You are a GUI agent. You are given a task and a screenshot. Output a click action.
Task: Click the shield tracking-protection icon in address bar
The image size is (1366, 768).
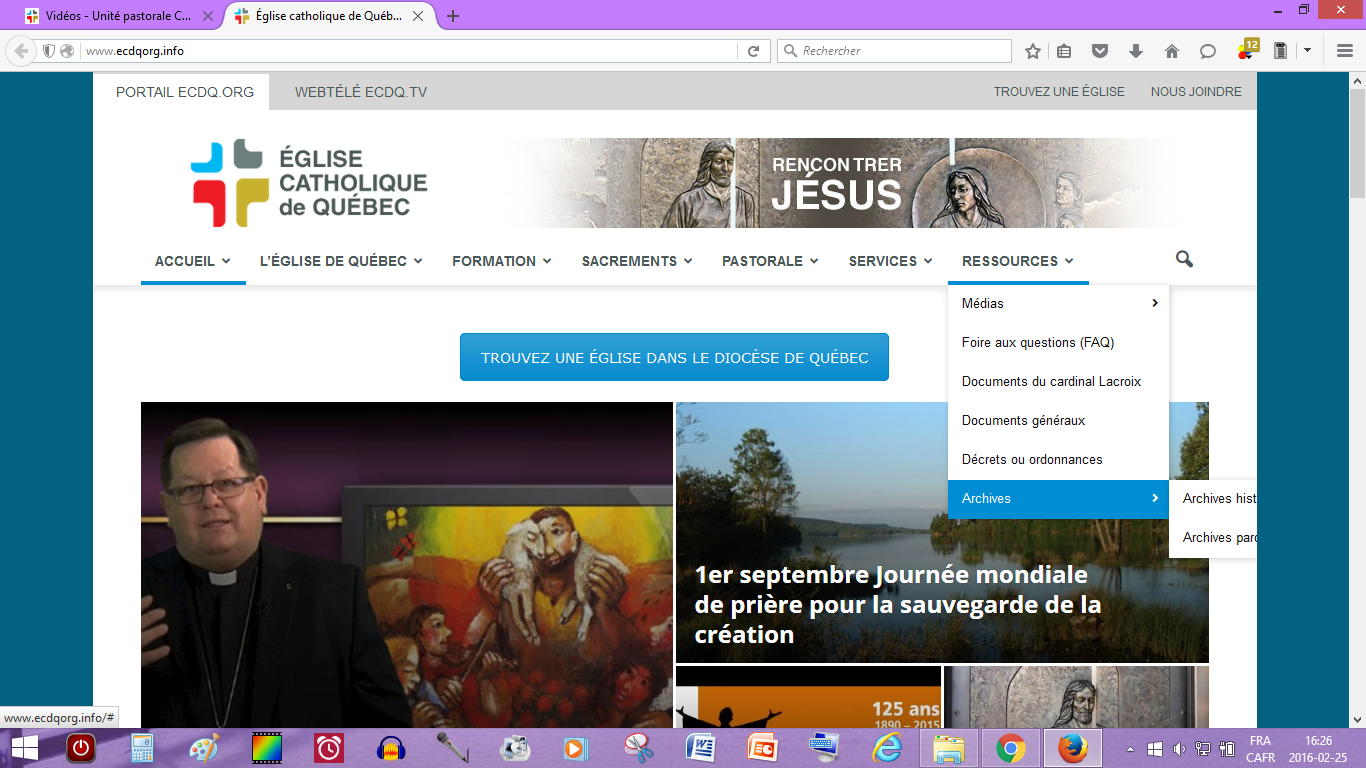click(x=48, y=51)
